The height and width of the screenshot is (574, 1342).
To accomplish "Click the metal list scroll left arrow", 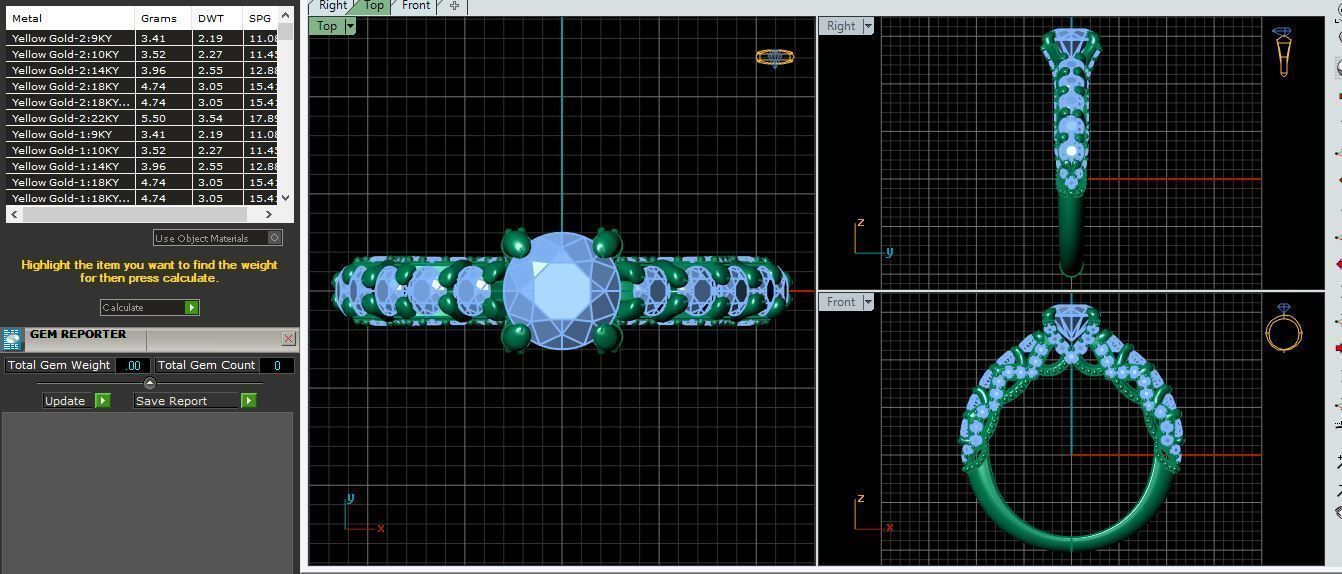I will (x=13, y=214).
